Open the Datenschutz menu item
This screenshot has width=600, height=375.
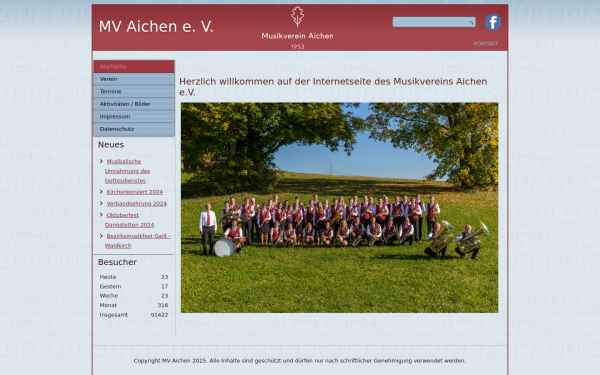[x=134, y=129]
